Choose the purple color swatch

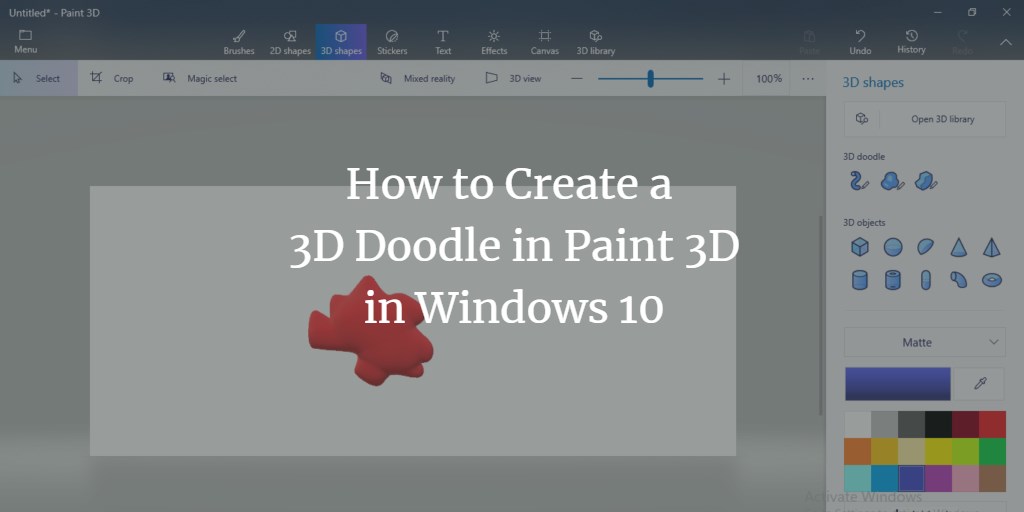tap(938, 479)
